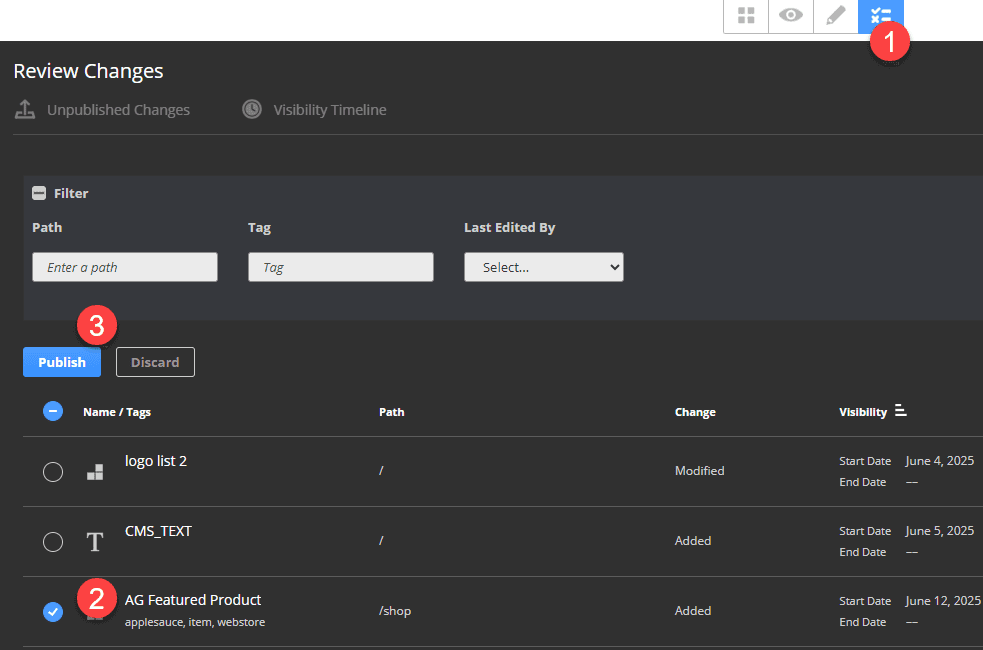
Task: Open the Unpublished Changes tab
Action: click(102, 110)
